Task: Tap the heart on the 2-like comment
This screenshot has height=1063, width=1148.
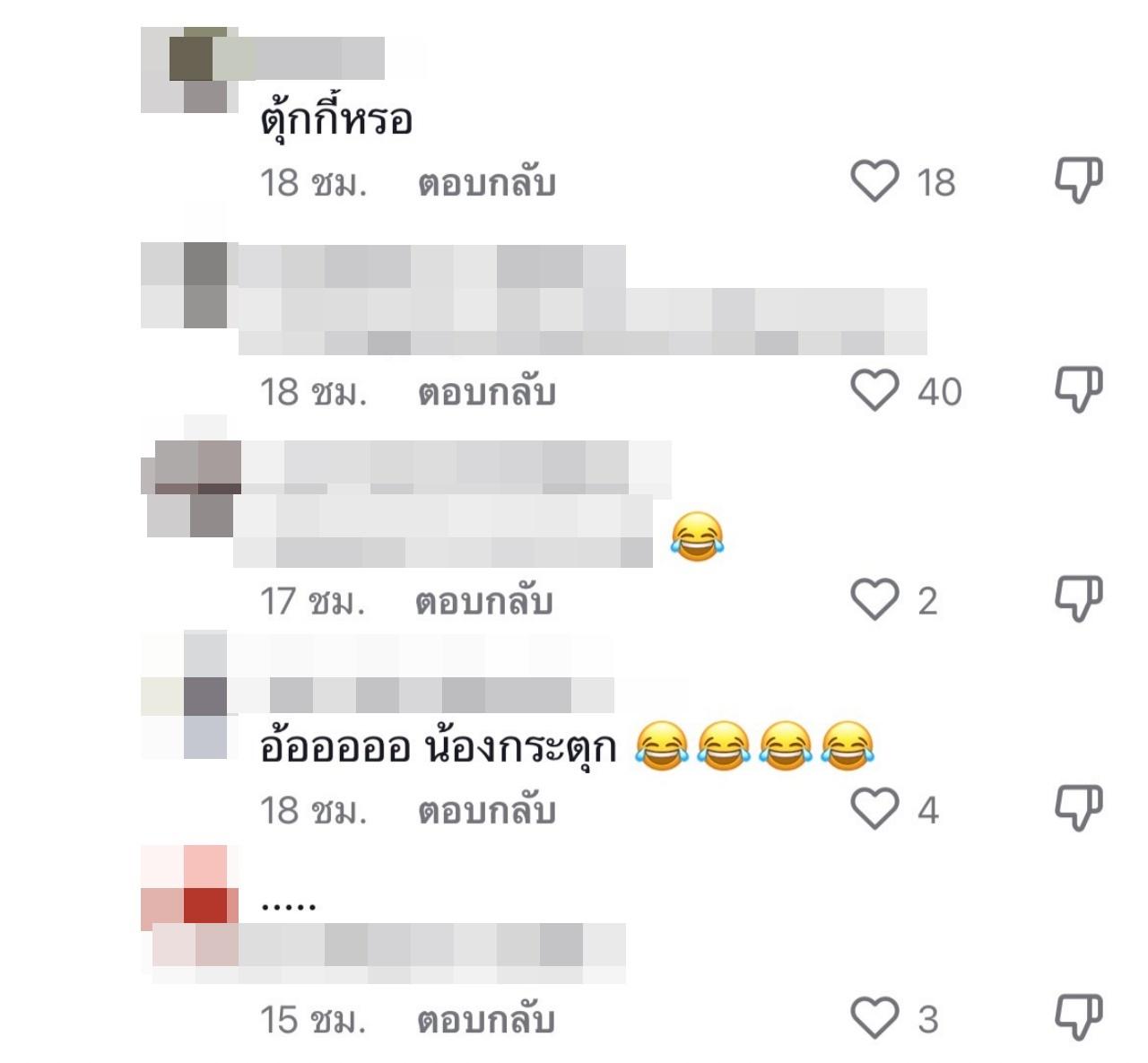Action: pyautogui.click(x=874, y=599)
